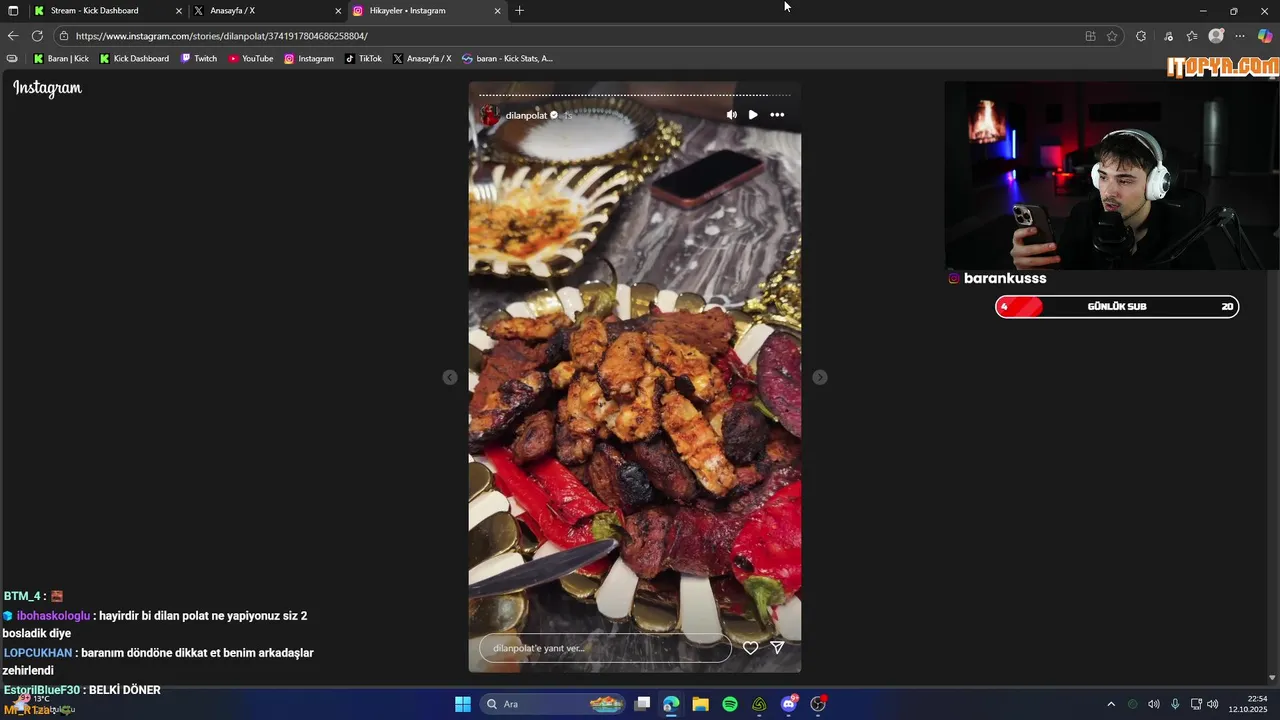
Task: Open dilanpolat profile from the username
Action: click(526, 116)
